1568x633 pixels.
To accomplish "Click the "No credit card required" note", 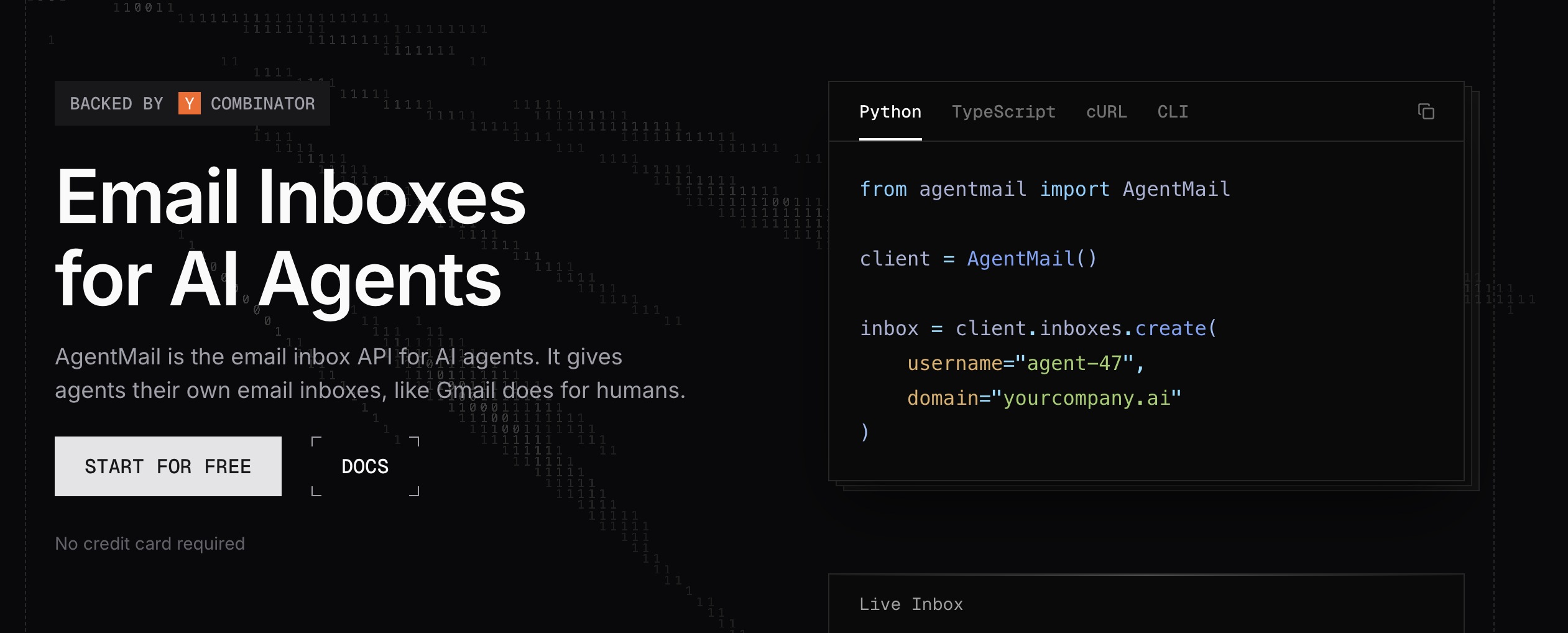I will [x=150, y=543].
